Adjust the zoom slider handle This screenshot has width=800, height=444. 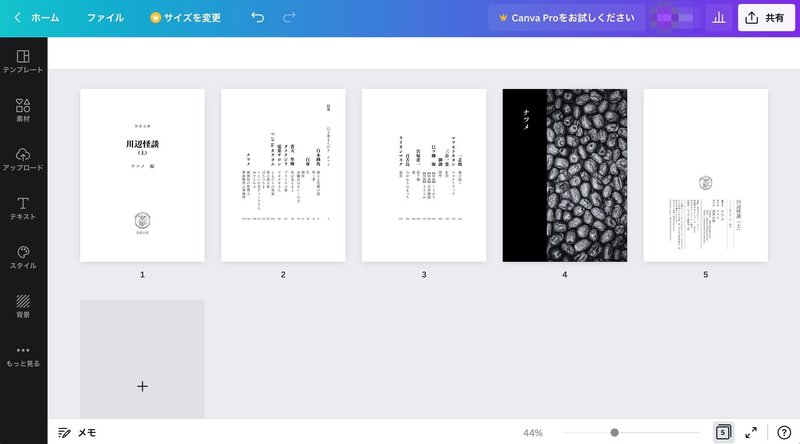614,433
